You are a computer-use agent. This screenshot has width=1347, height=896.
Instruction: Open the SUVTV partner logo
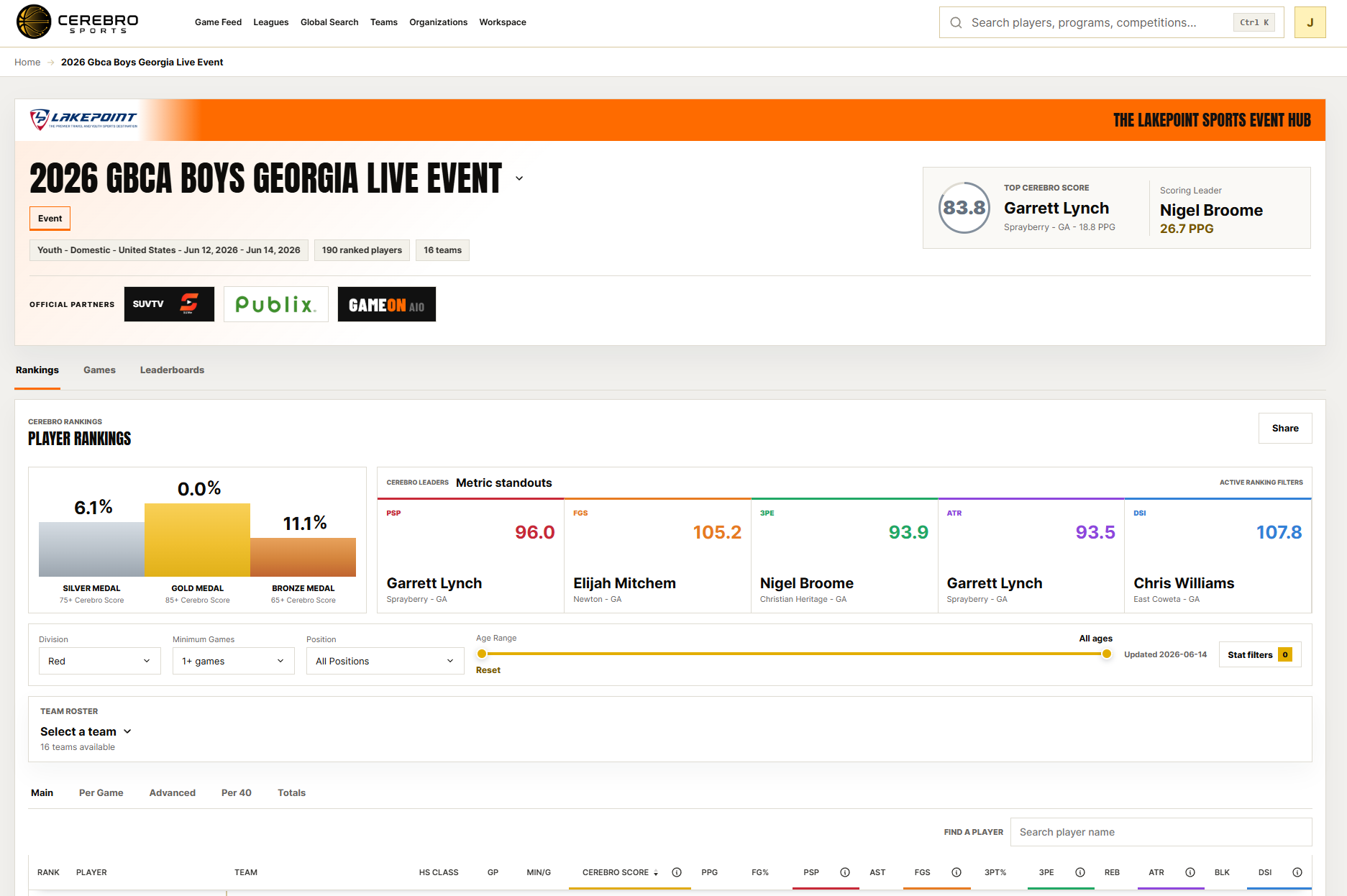point(169,304)
